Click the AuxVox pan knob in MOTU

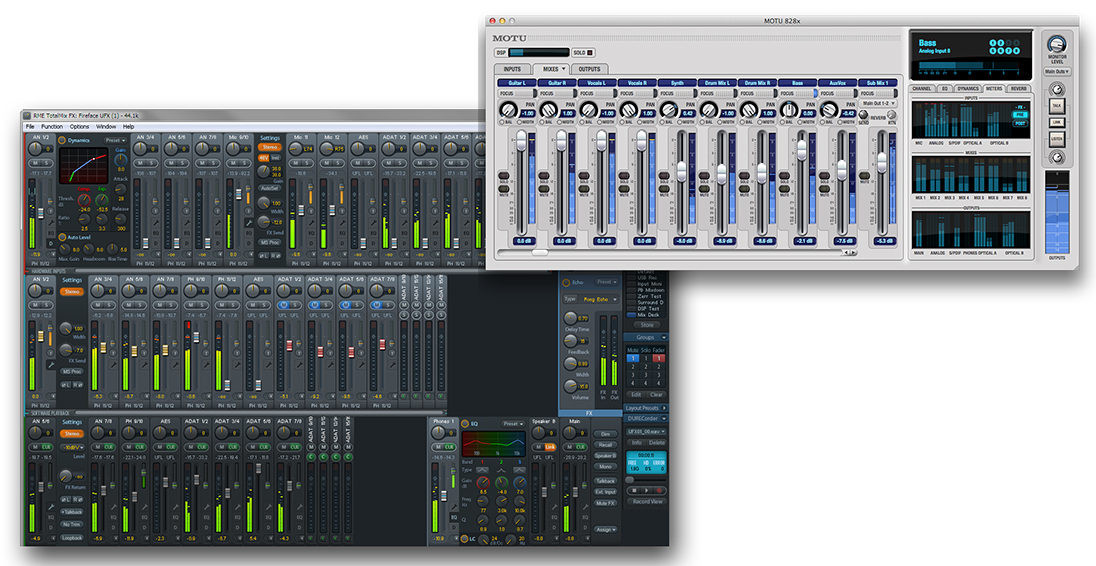point(829,110)
